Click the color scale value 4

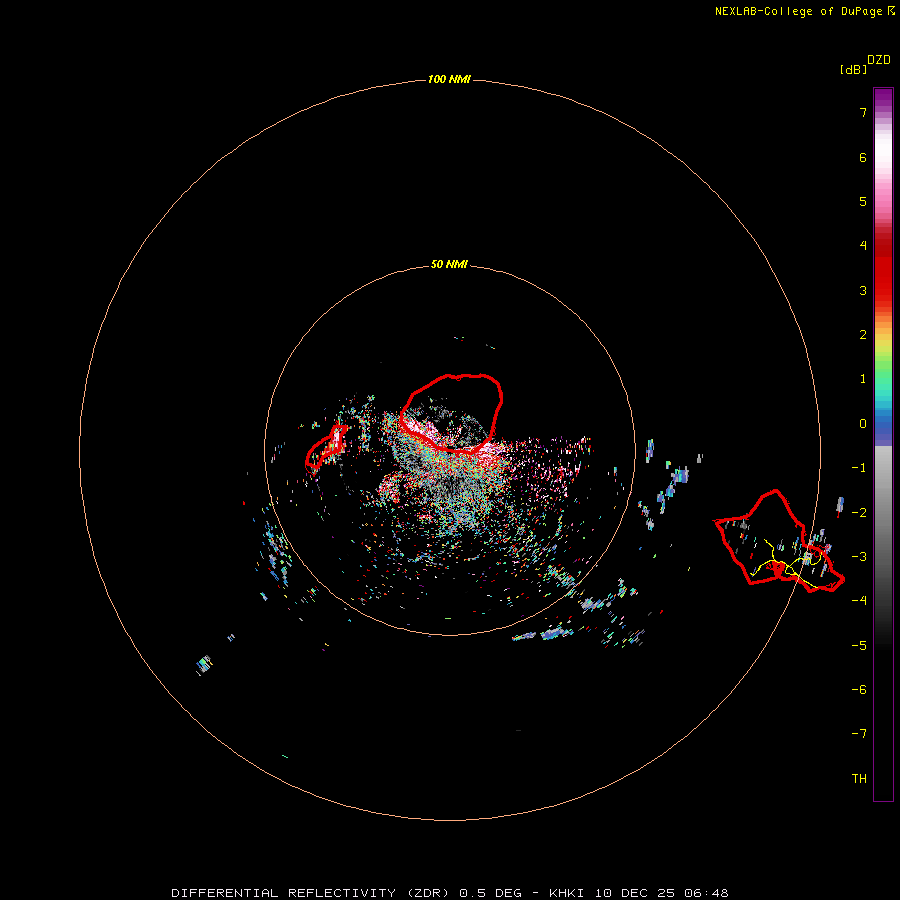[863, 246]
